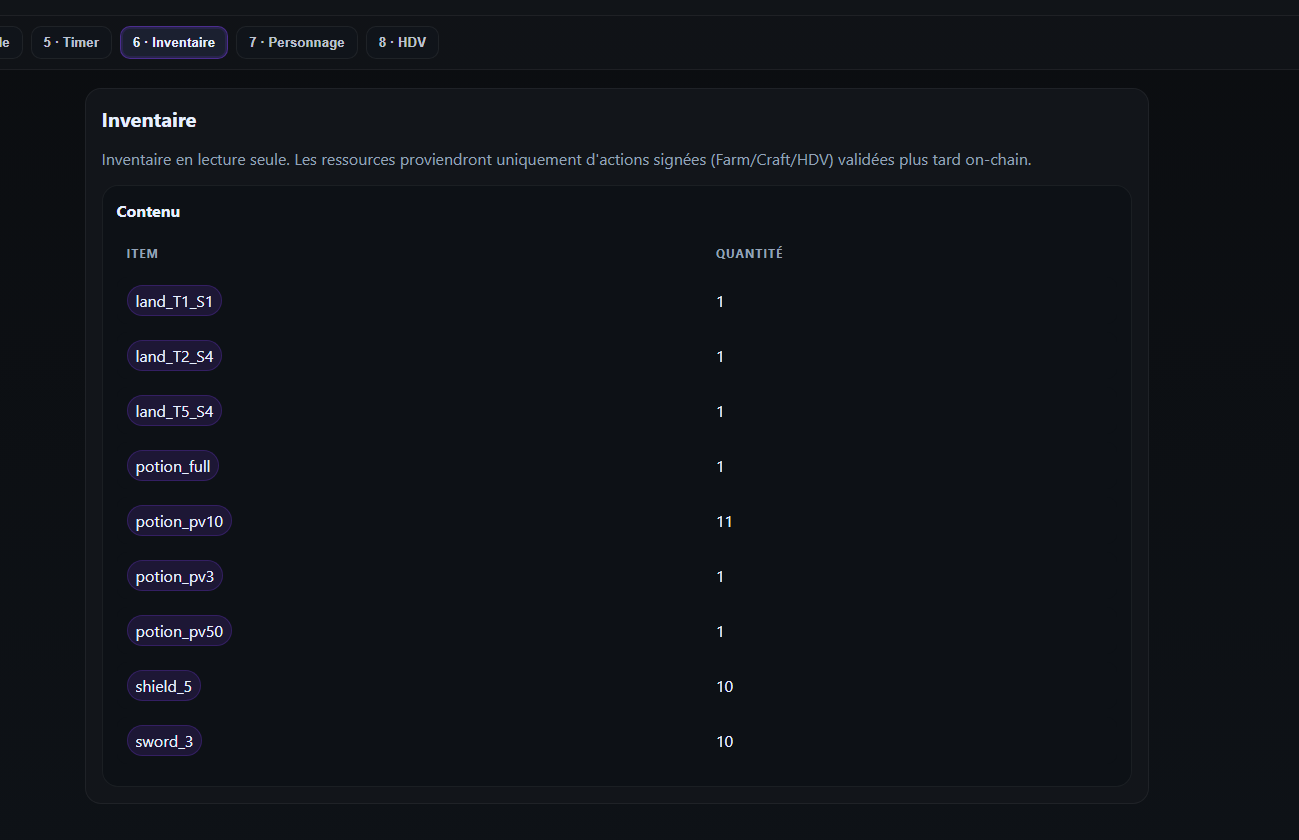Click the sword_3 item badge
The height and width of the screenshot is (840, 1299).
pyautogui.click(x=164, y=741)
